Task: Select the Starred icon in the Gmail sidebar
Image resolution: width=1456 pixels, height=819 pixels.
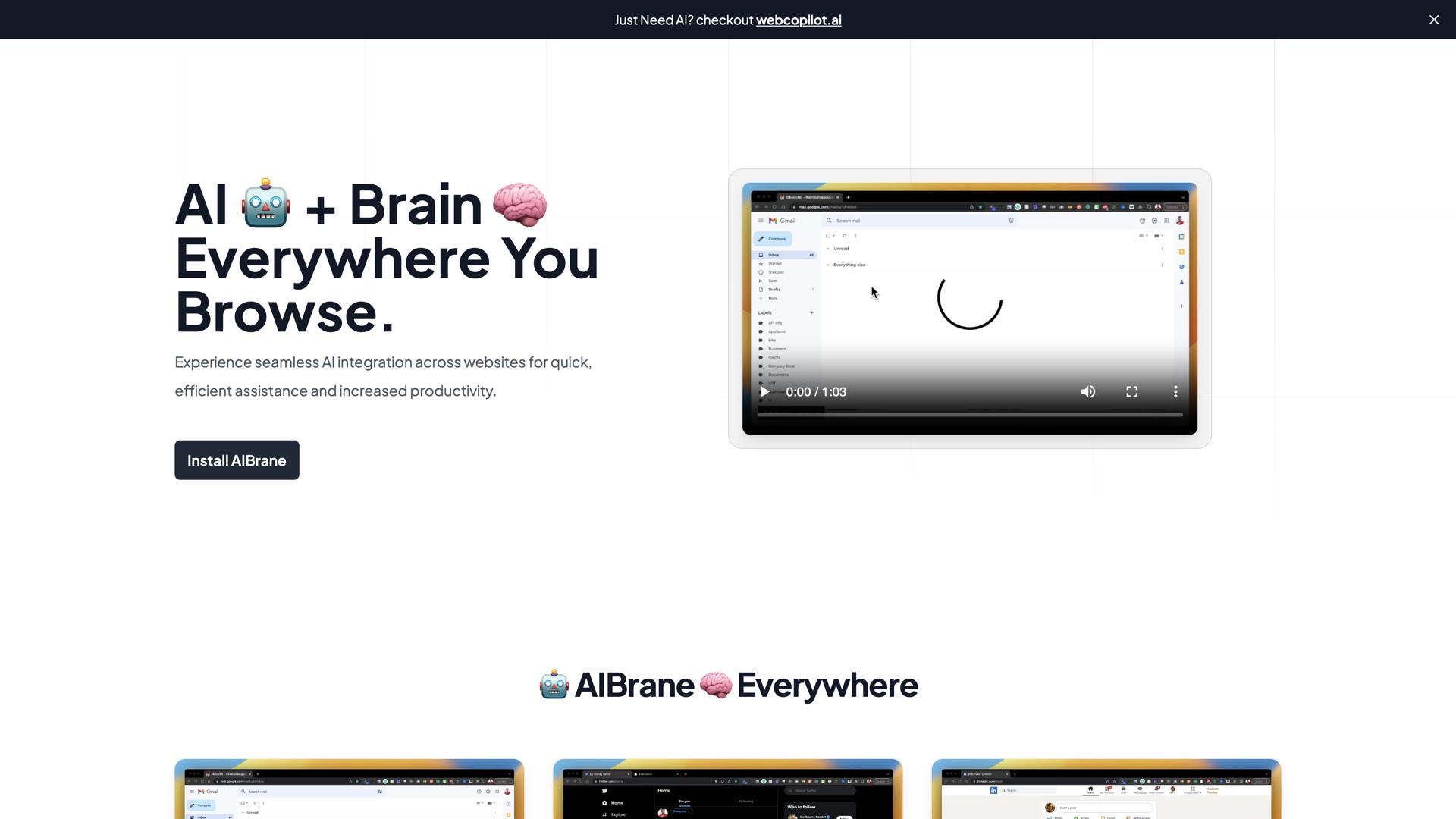Action: tap(761, 263)
